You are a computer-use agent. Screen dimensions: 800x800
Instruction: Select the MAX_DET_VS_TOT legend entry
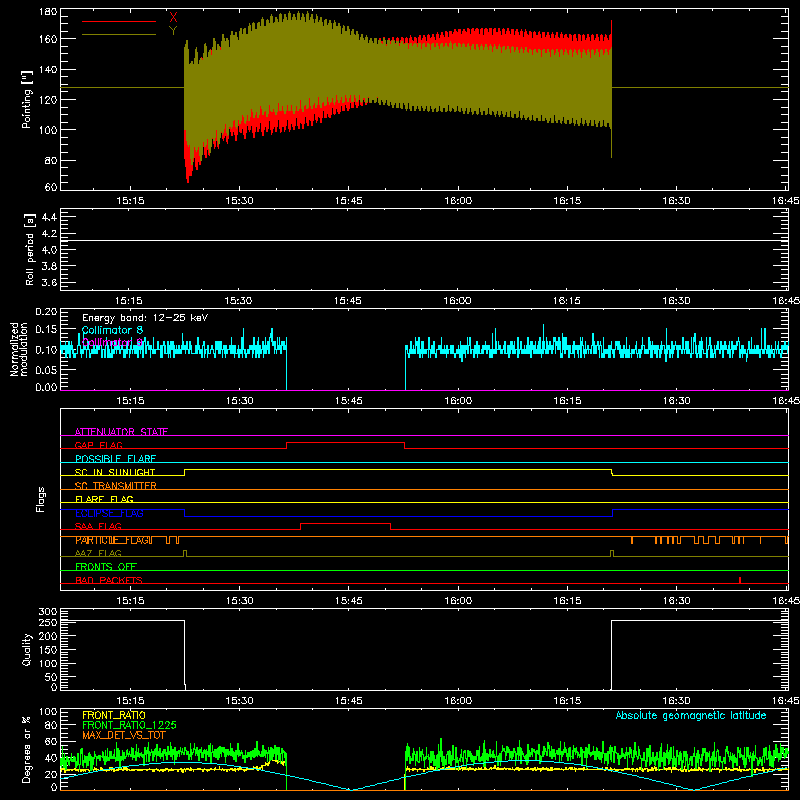124,735
